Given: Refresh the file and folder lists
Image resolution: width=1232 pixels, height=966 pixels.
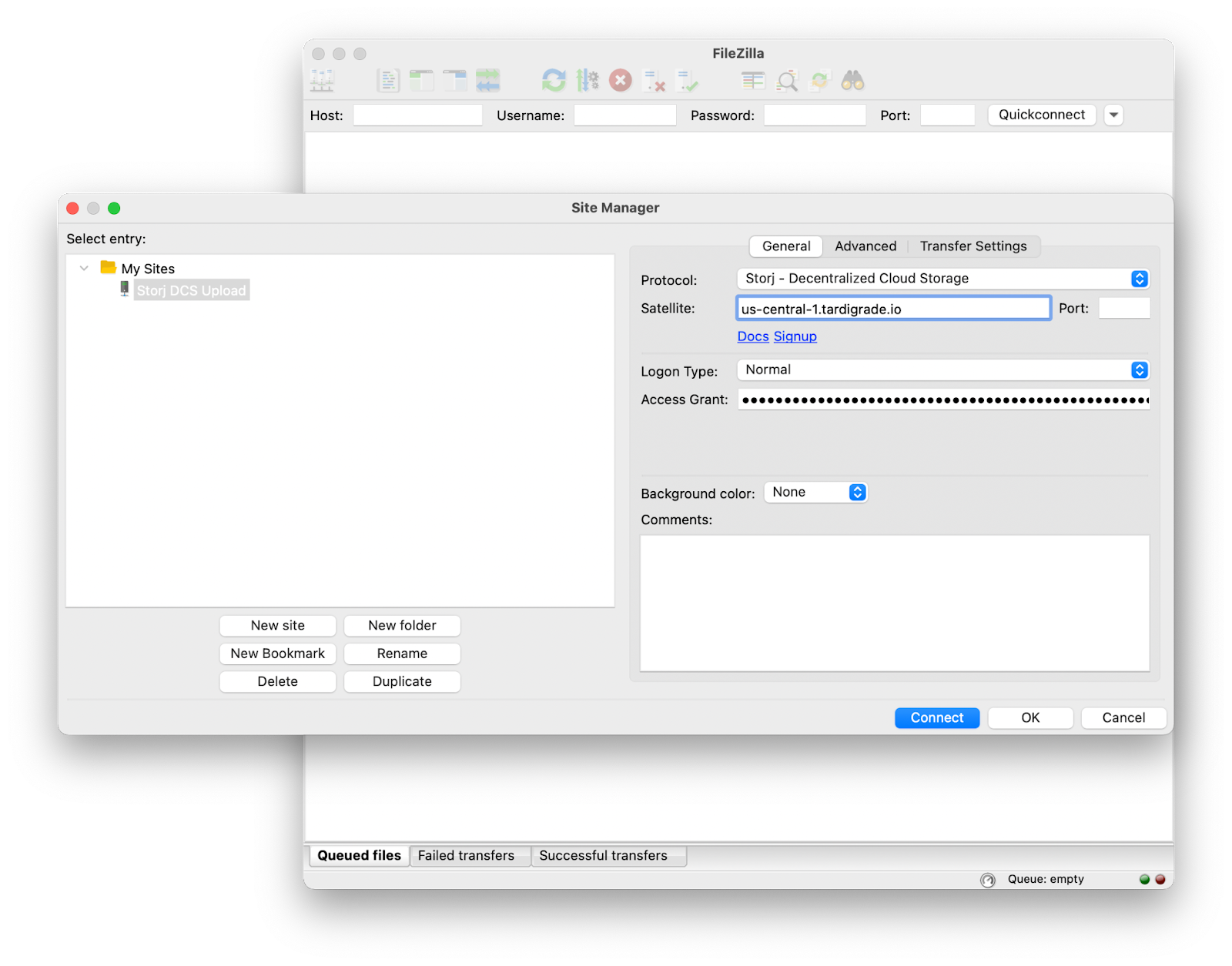Looking at the screenshot, I should [554, 80].
